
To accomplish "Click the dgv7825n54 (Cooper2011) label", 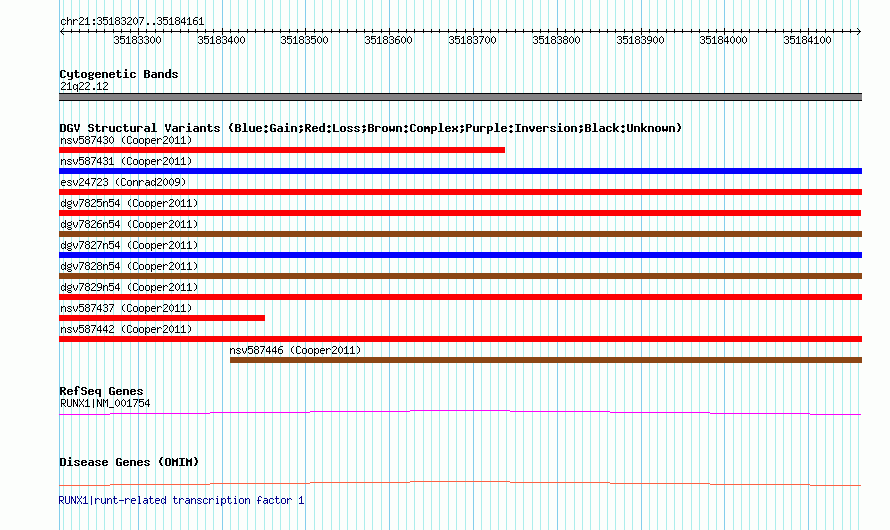I will (x=129, y=203).
